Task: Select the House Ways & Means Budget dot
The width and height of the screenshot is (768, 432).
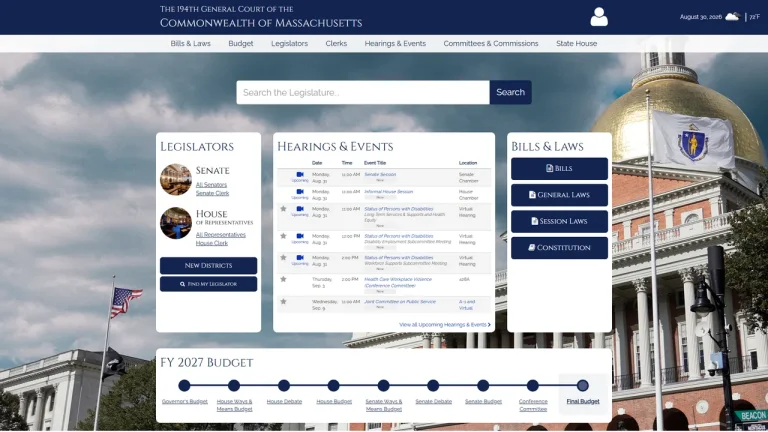Action: pyautogui.click(x=234, y=385)
